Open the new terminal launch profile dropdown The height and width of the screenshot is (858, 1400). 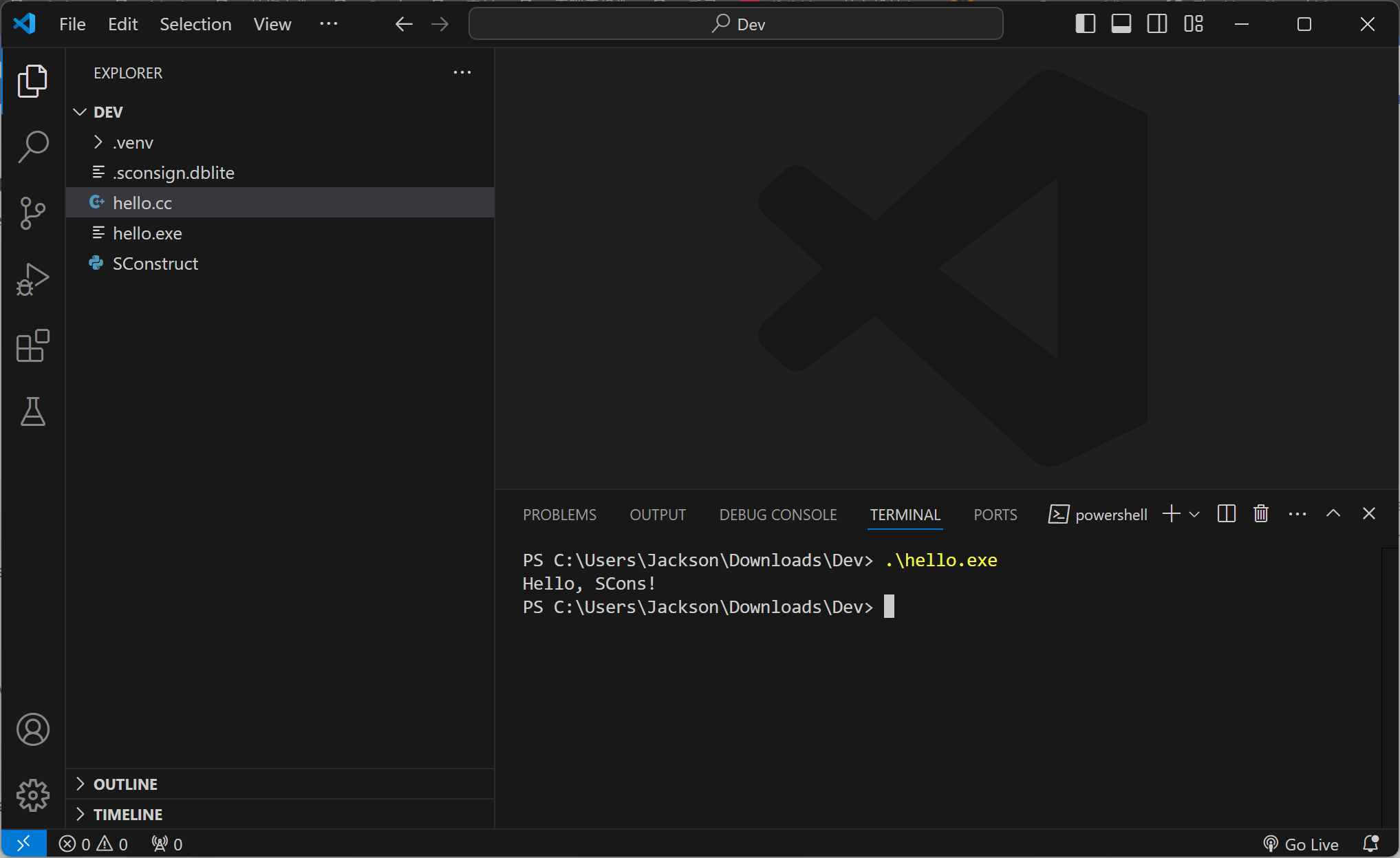[1195, 514]
